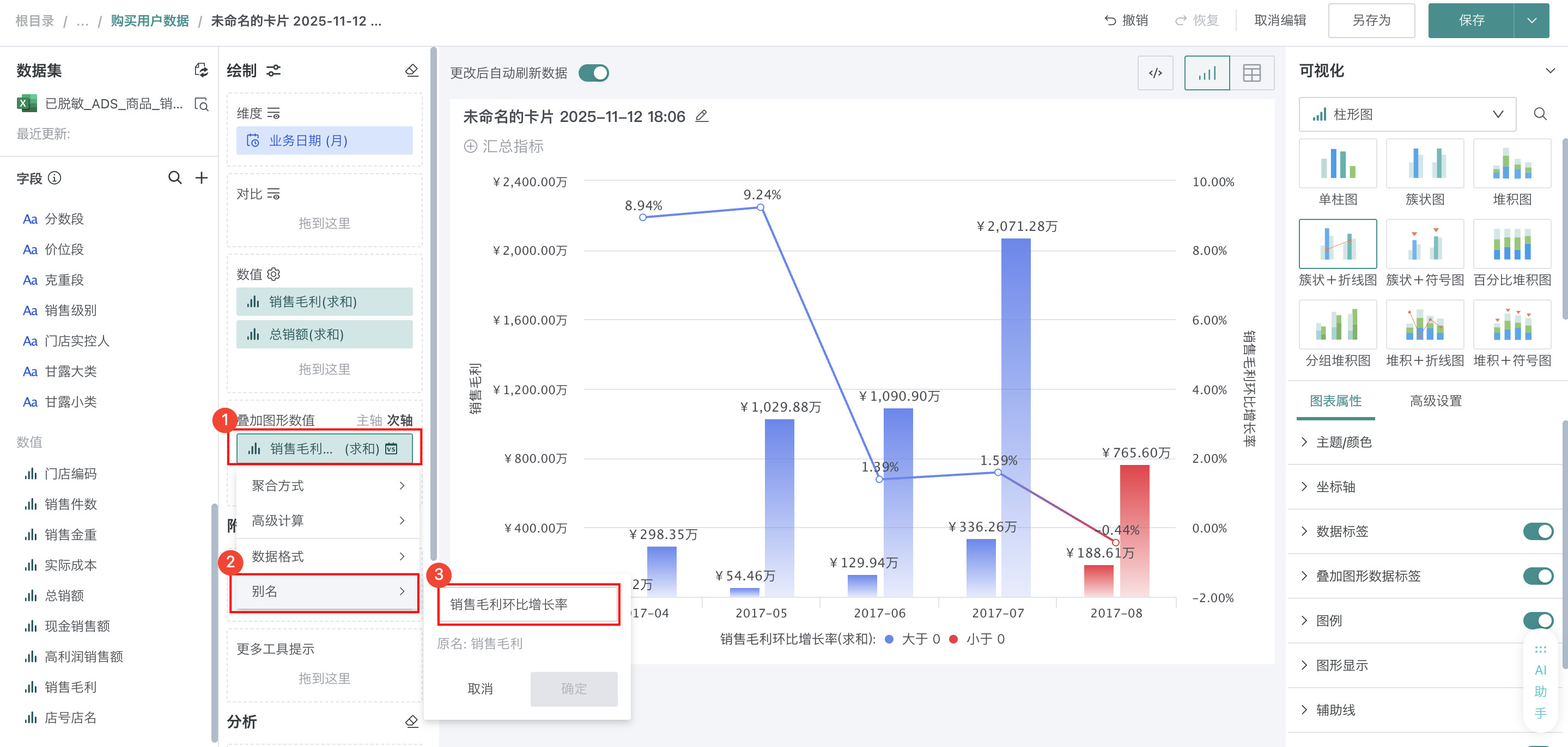Image resolution: width=1568 pixels, height=747 pixels.
Task: Open the field search magnifier
Action: tap(175, 177)
